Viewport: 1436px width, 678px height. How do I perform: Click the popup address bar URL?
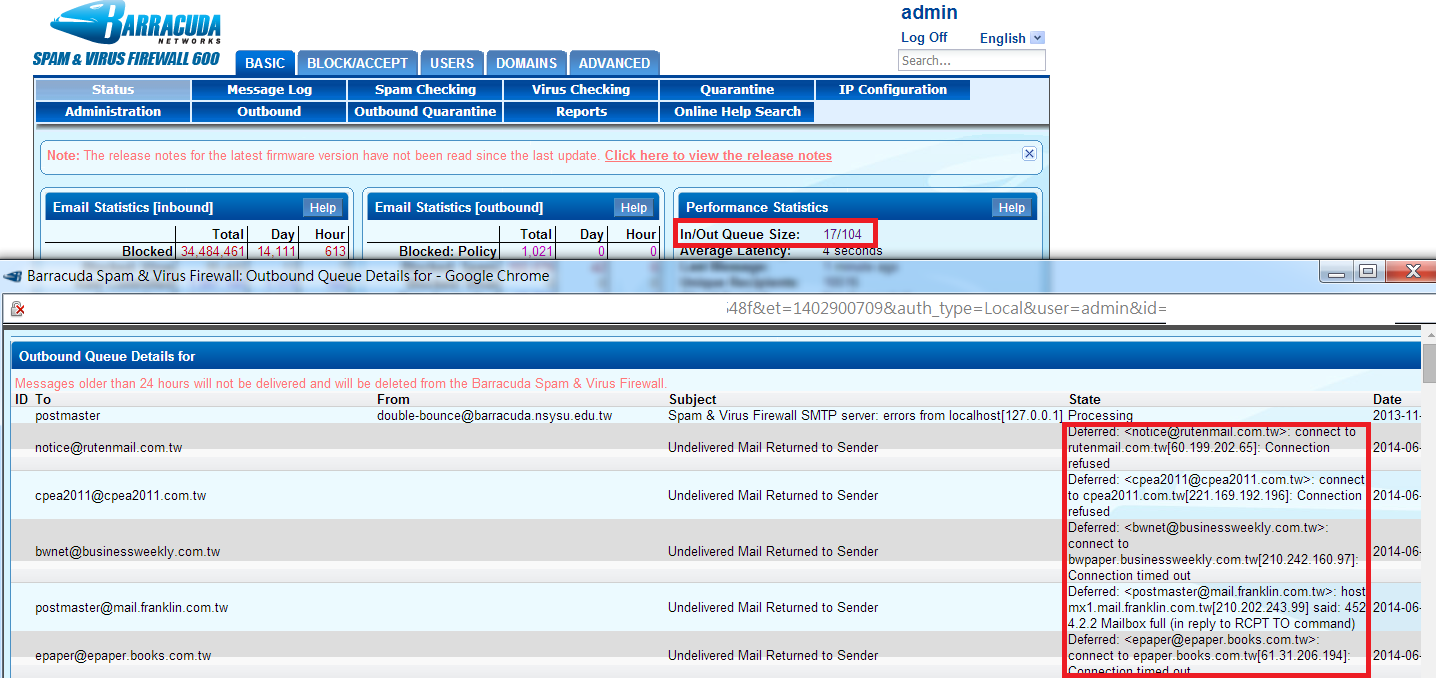click(x=947, y=308)
